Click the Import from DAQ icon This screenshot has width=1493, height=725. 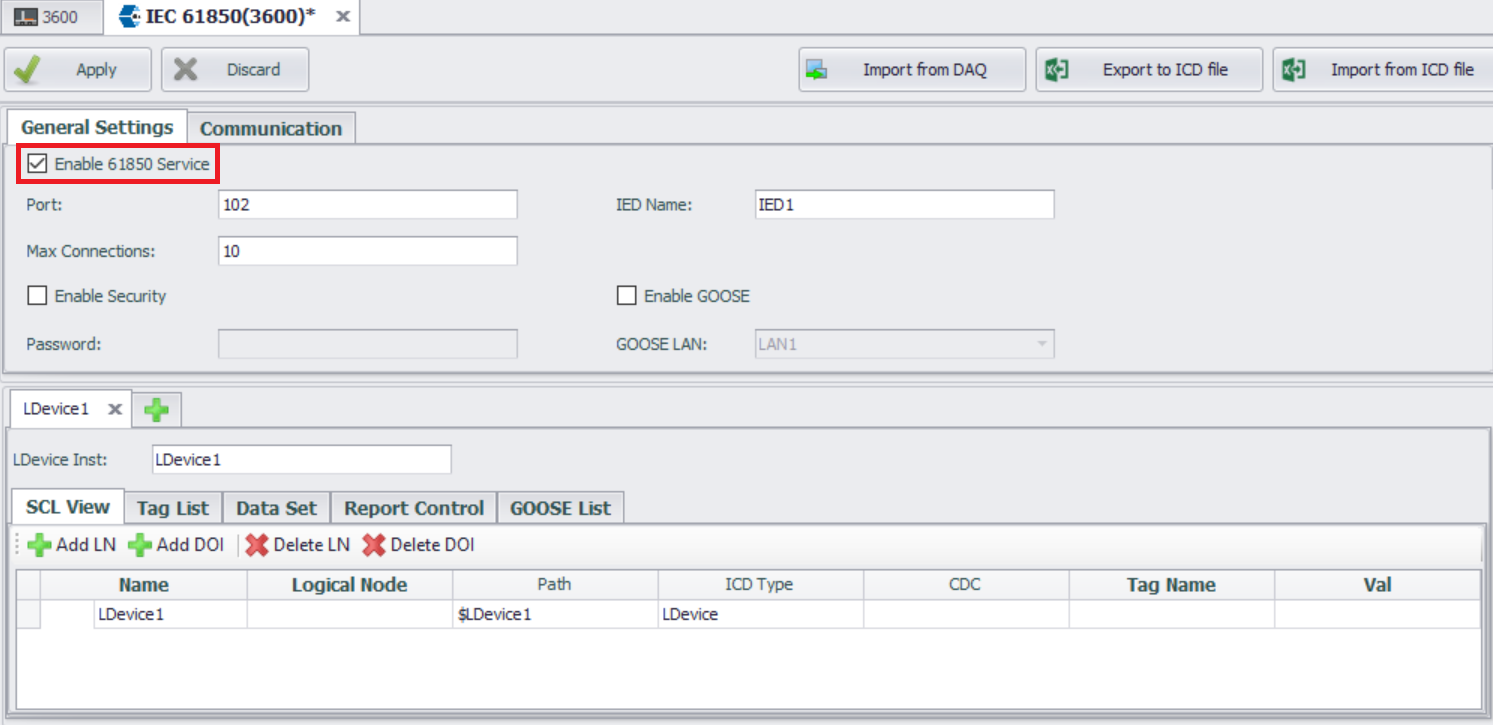pos(817,70)
